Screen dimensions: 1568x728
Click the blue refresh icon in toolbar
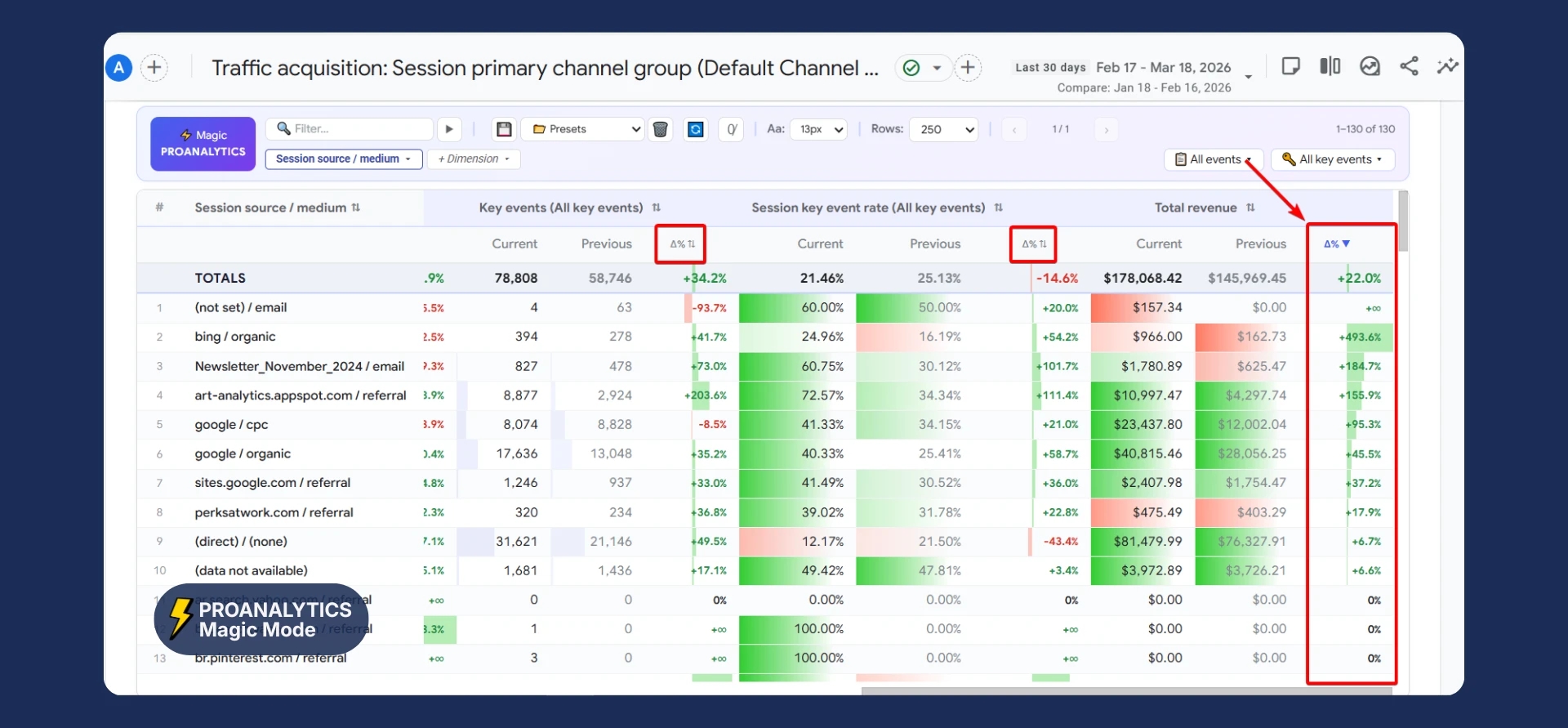click(x=695, y=129)
